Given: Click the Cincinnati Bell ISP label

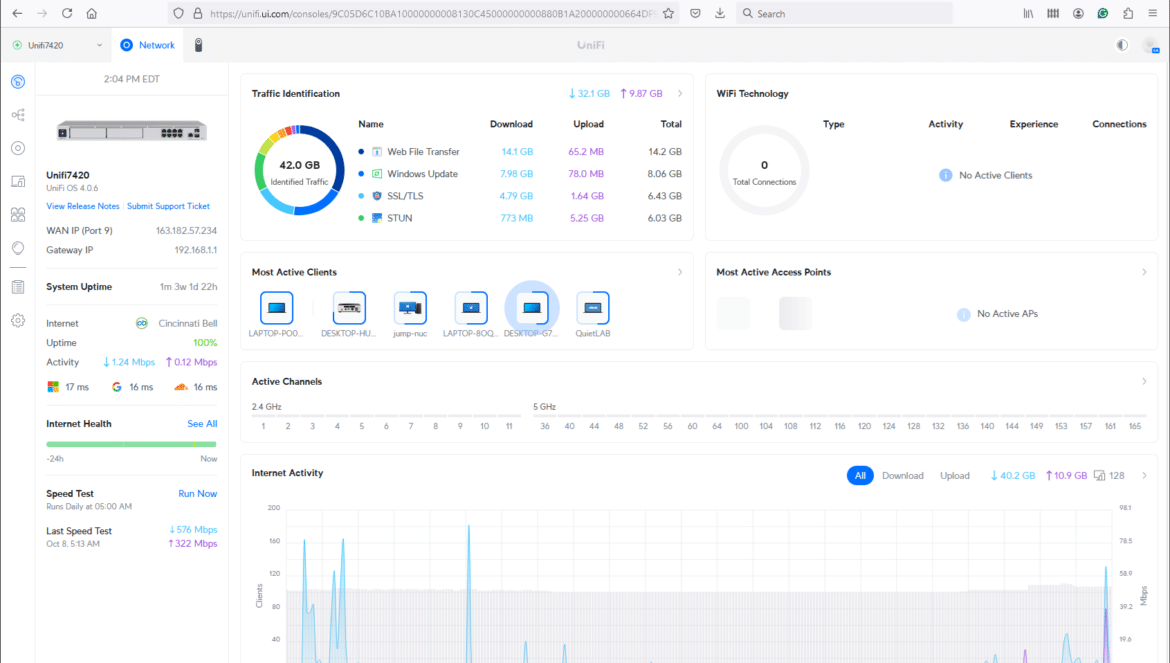Looking at the screenshot, I should tap(188, 324).
